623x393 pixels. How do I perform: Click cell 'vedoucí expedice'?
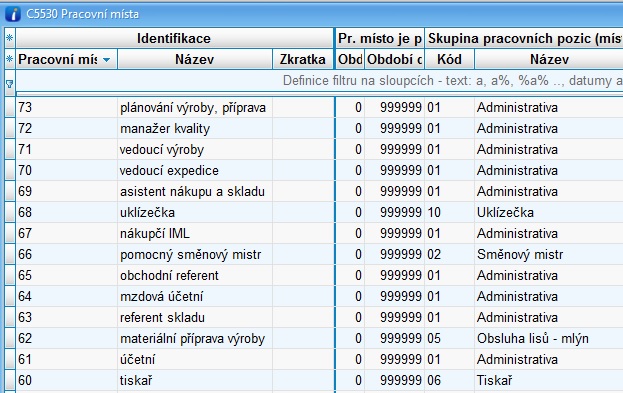[x=195, y=170]
